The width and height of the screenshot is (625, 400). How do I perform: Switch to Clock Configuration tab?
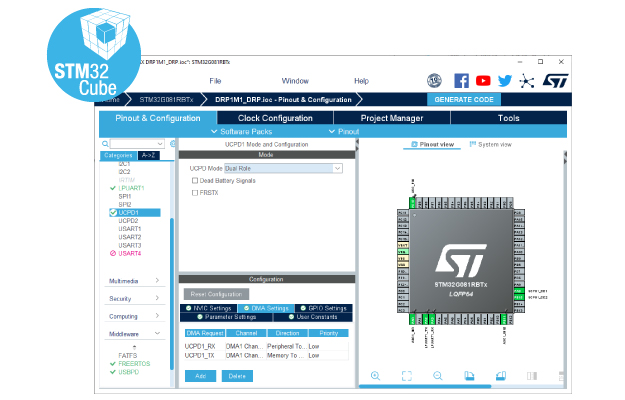275,118
